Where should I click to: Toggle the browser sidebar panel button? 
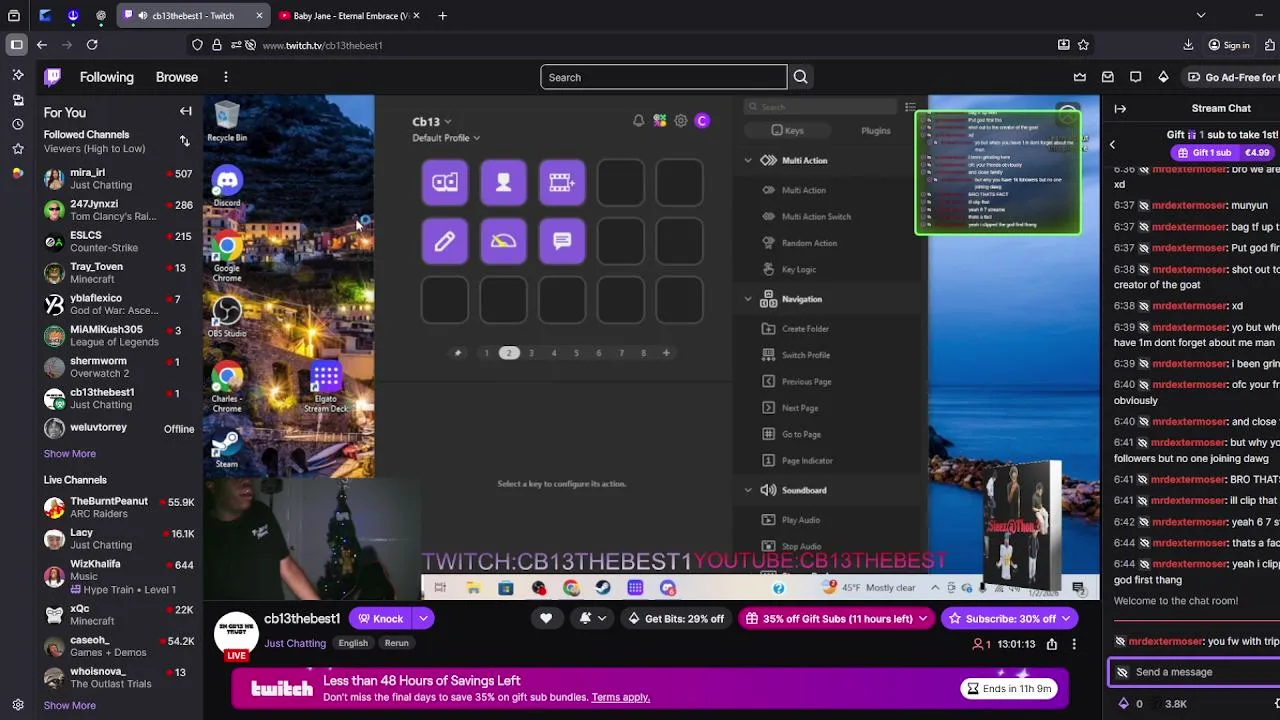click(16, 45)
